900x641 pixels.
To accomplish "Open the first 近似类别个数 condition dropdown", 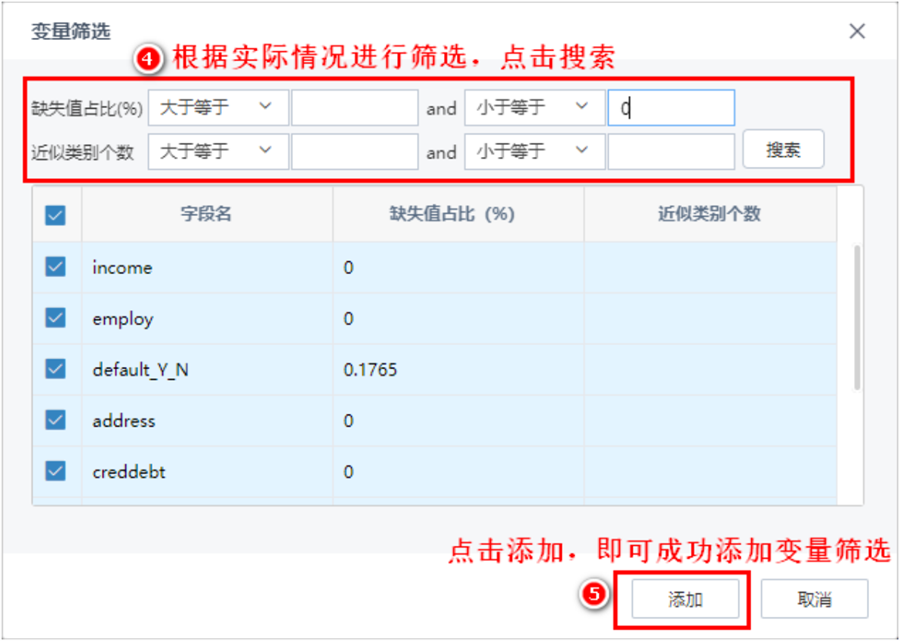I will [x=218, y=152].
